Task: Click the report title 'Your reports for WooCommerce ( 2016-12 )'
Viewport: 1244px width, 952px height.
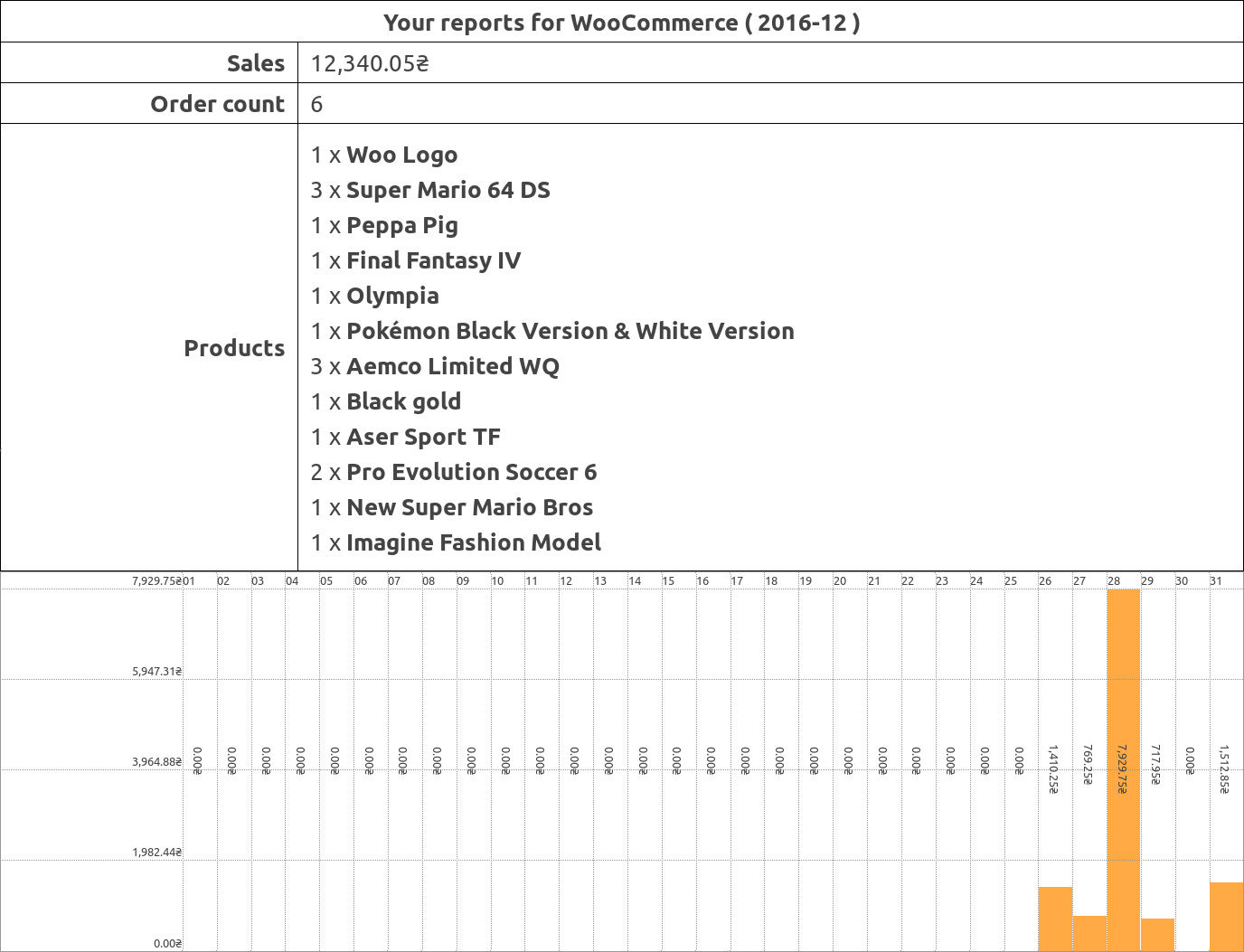Action: point(622,23)
